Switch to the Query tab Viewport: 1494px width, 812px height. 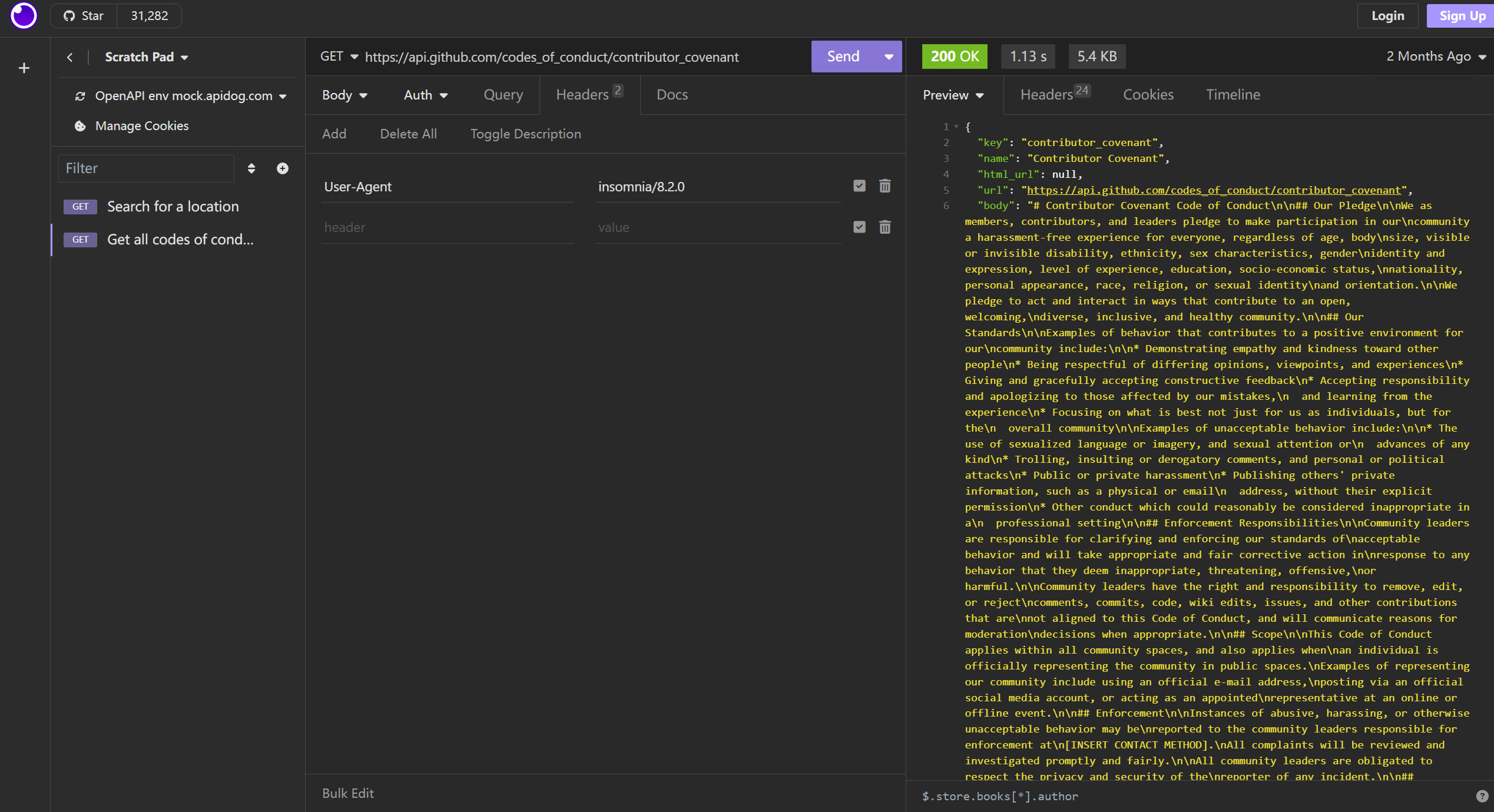[x=503, y=95]
